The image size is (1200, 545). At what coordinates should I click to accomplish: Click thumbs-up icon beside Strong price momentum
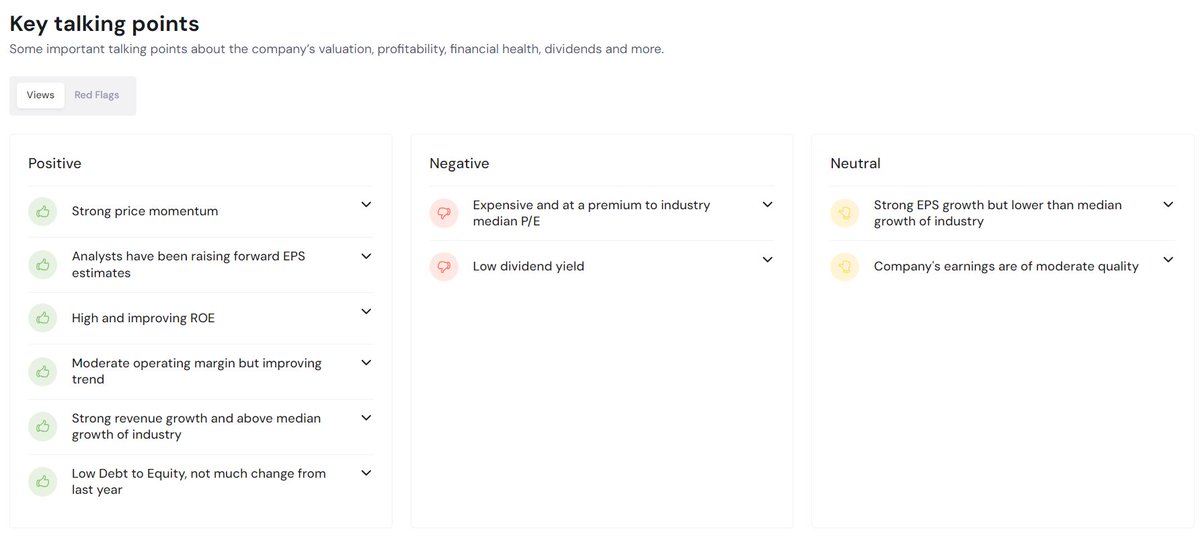pos(43,211)
